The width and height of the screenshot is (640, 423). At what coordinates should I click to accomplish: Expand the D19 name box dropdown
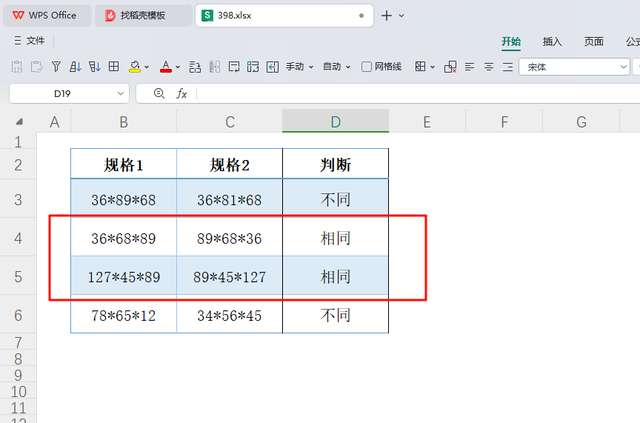pyautogui.click(x=120, y=94)
